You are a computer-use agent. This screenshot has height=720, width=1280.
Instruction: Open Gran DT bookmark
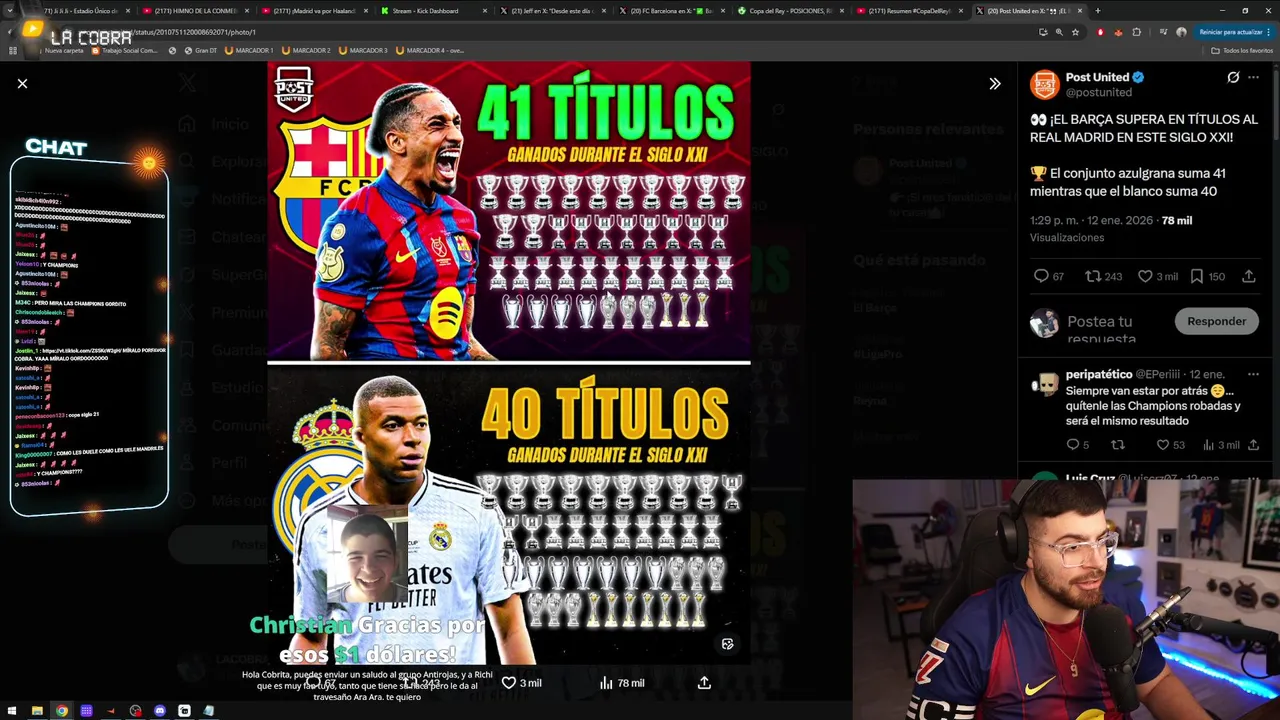point(200,50)
